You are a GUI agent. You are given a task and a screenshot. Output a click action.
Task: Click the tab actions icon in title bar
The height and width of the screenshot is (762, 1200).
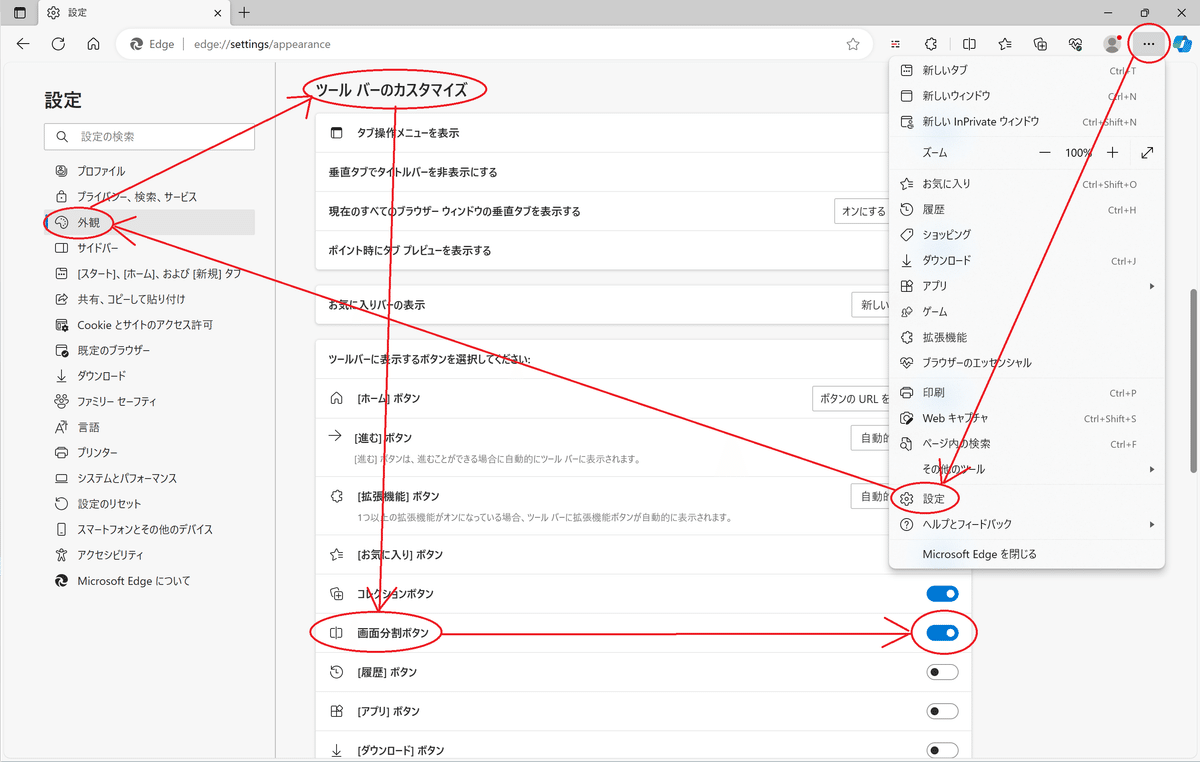click(20, 13)
